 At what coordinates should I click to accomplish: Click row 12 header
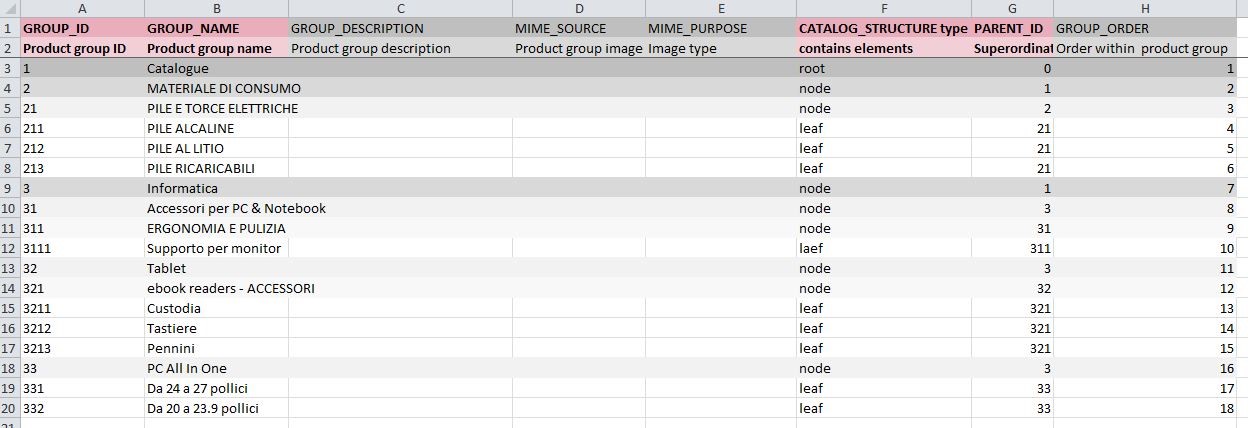pos(9,248)
